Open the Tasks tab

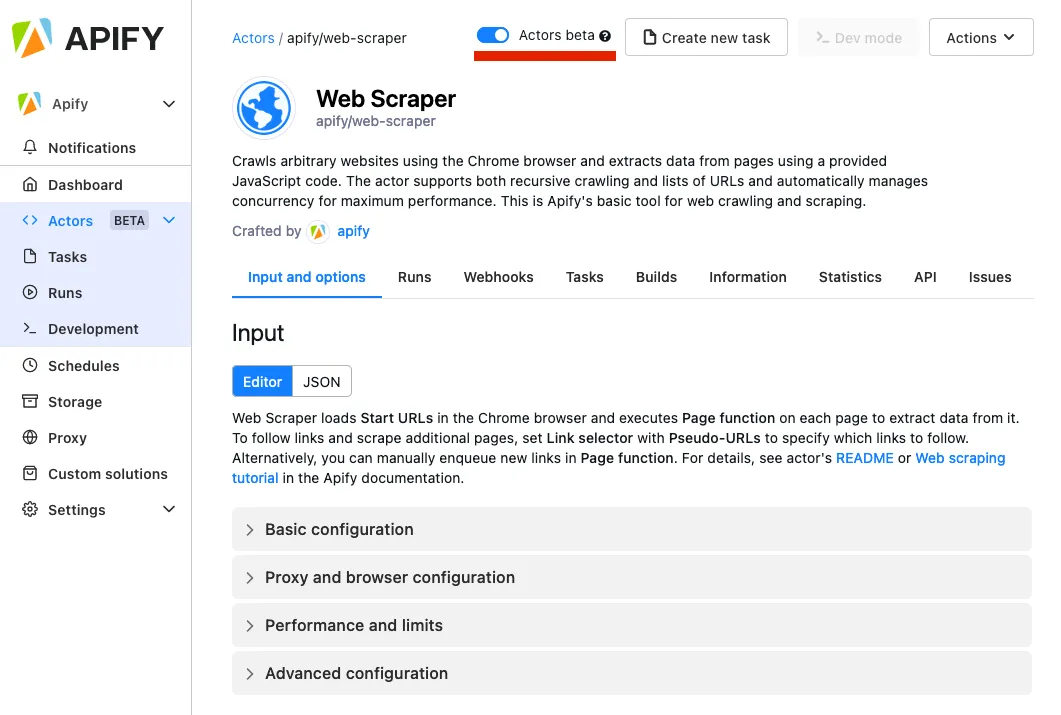tap(585, 277)
